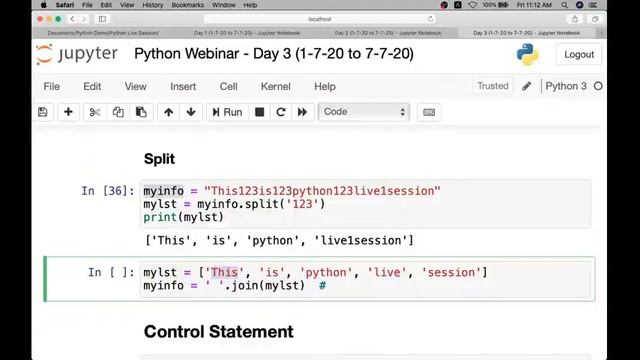This screenshot has height=360, width=640.
Task: Open Notification Center menu bar icon
Action: point(593,5)
